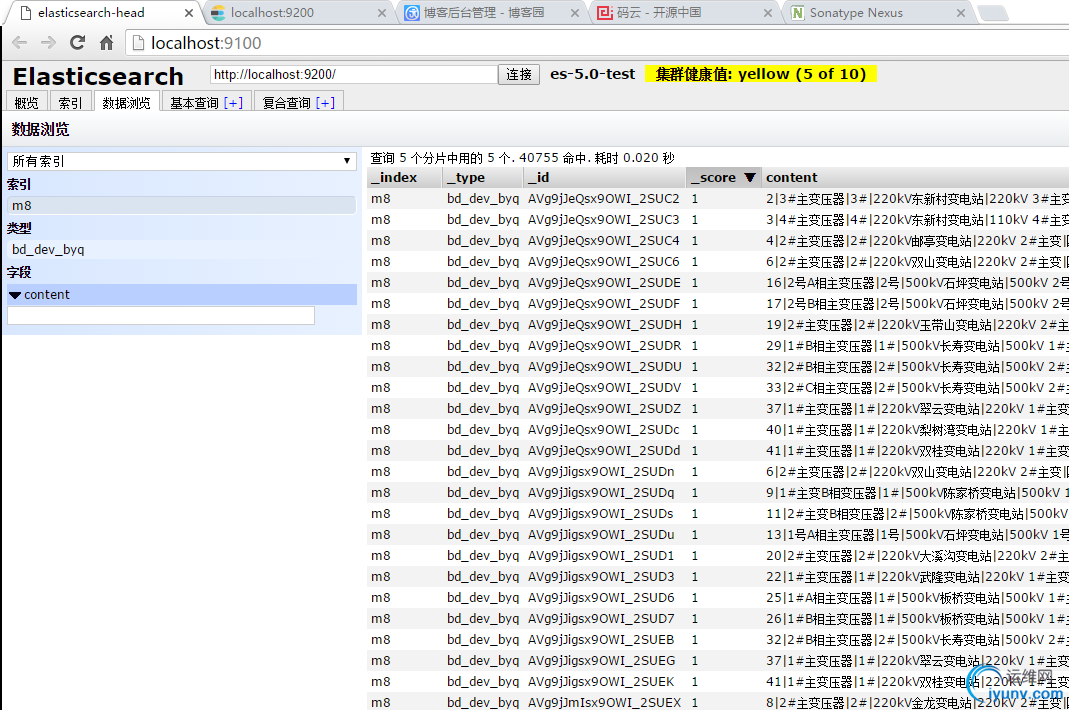Click id cell AVg9jJeQsx9OWI_2SUDd
Viewport: 1069px width, 710px height.
coord(604,451)
